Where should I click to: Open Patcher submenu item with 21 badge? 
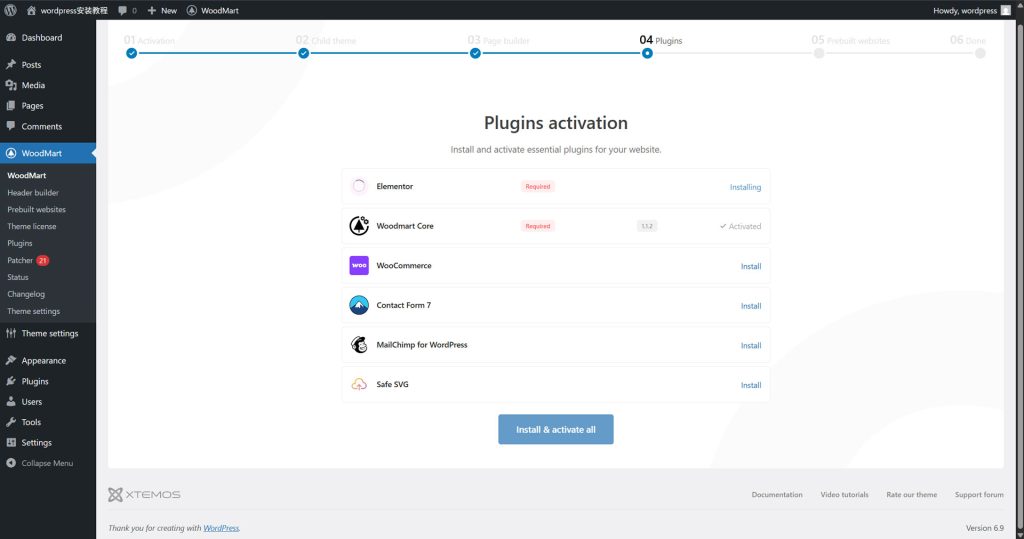point(20,260)
